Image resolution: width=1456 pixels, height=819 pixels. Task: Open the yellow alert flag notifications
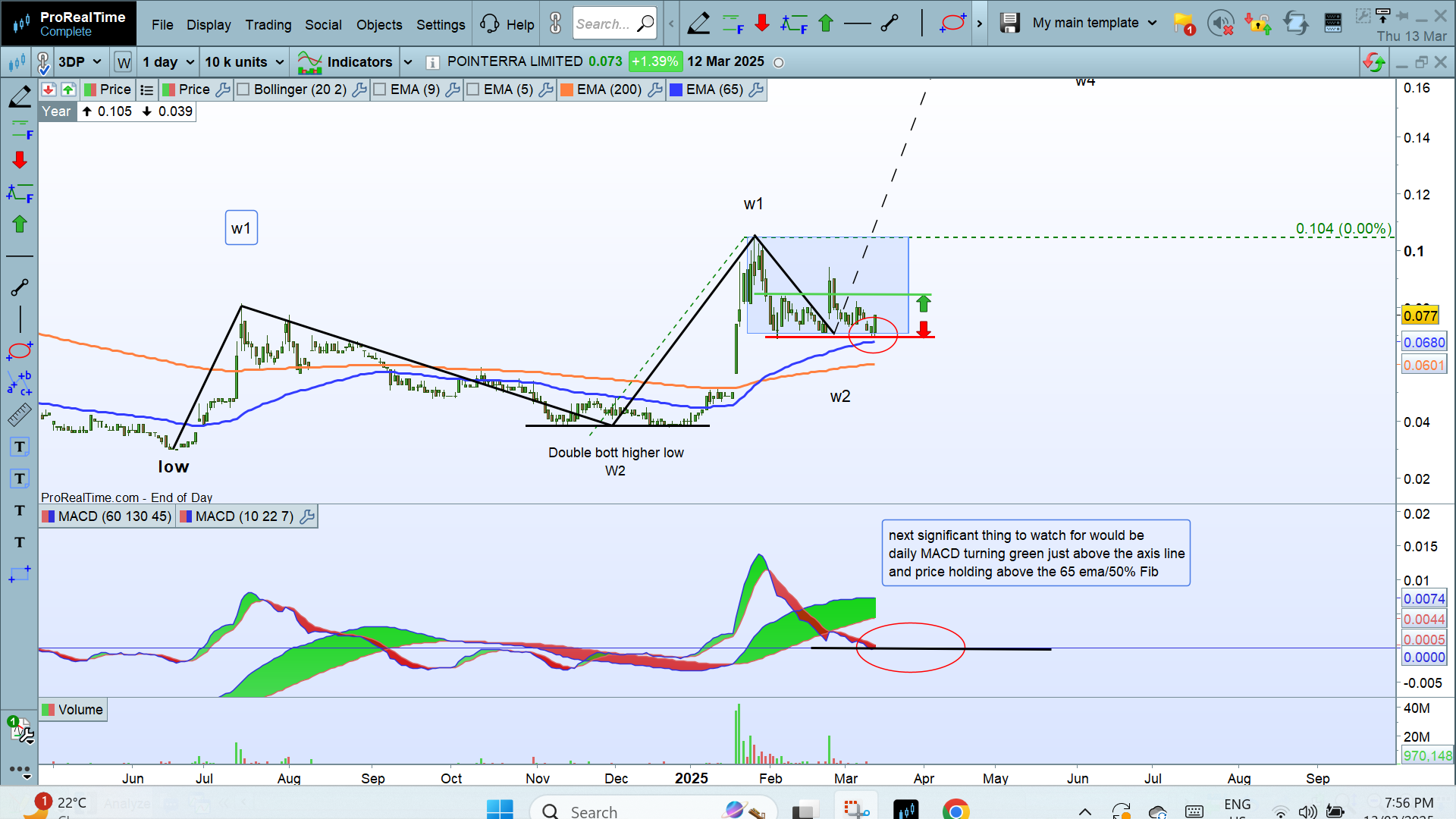[x=1184, y=24]
